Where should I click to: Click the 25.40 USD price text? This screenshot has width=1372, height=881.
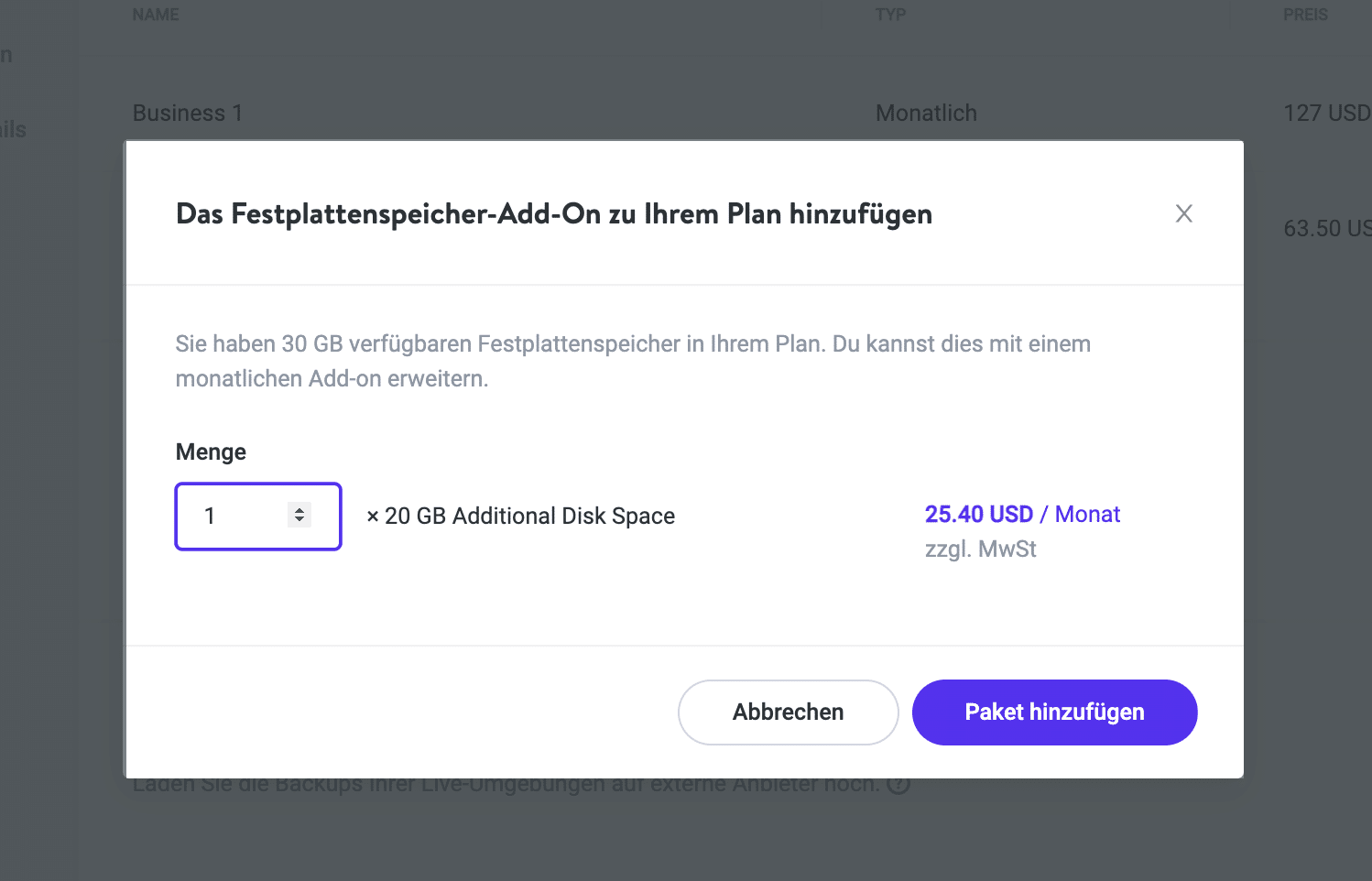[979, 514]
